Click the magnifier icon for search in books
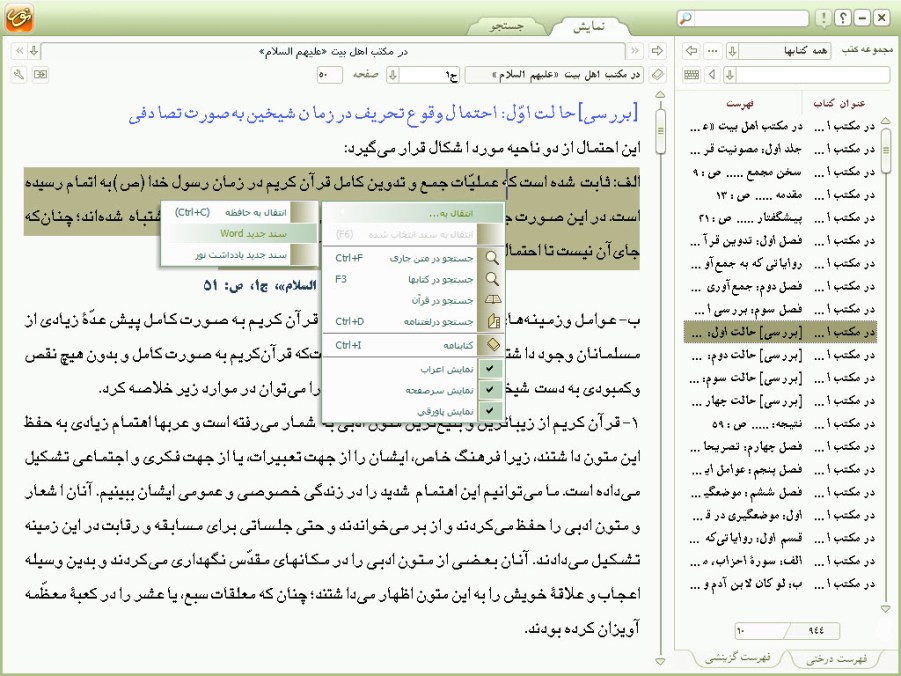The image size is (901, 676). click(492, 279)
